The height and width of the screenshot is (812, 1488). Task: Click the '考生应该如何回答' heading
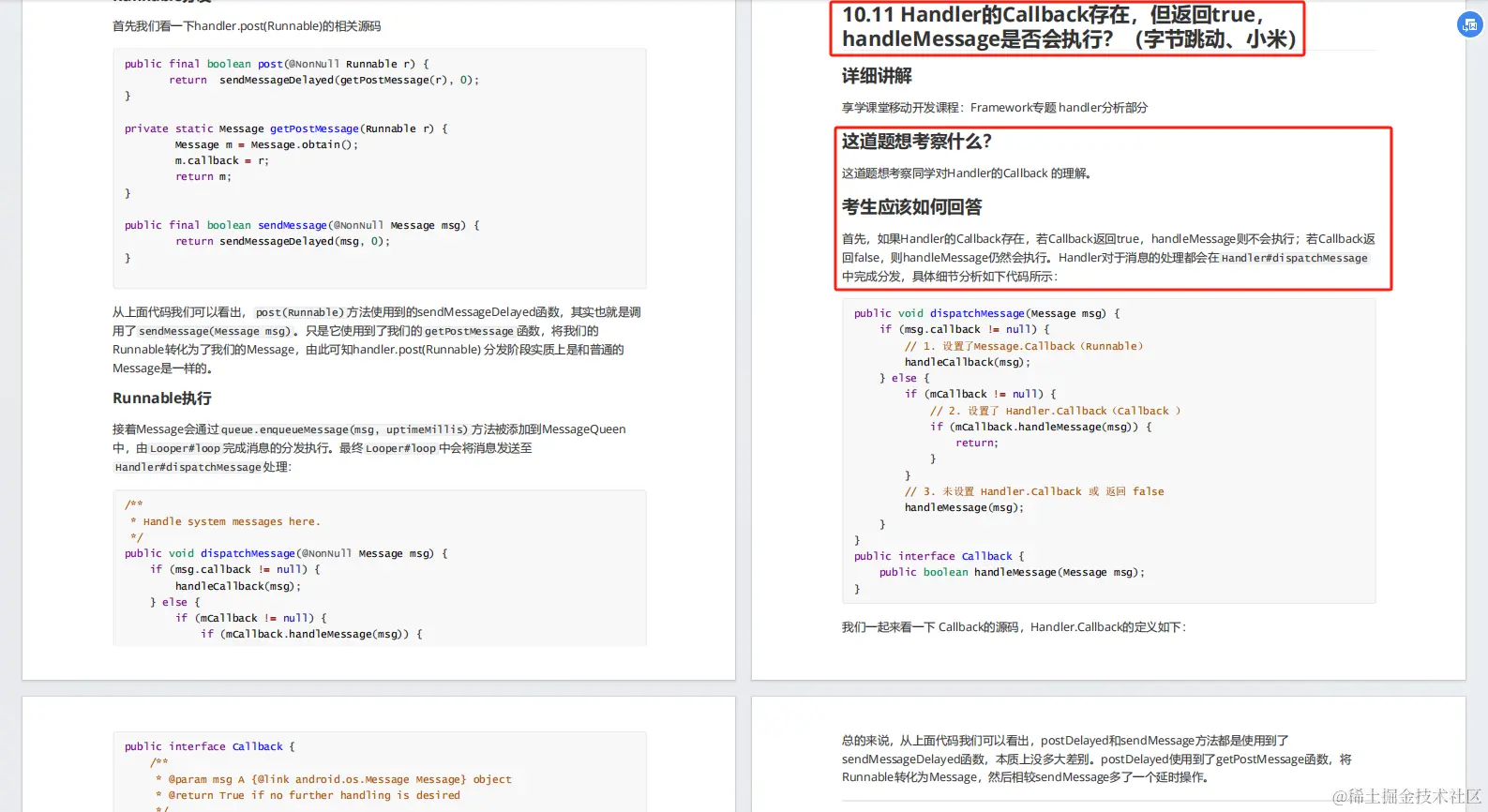pos(911,207)
